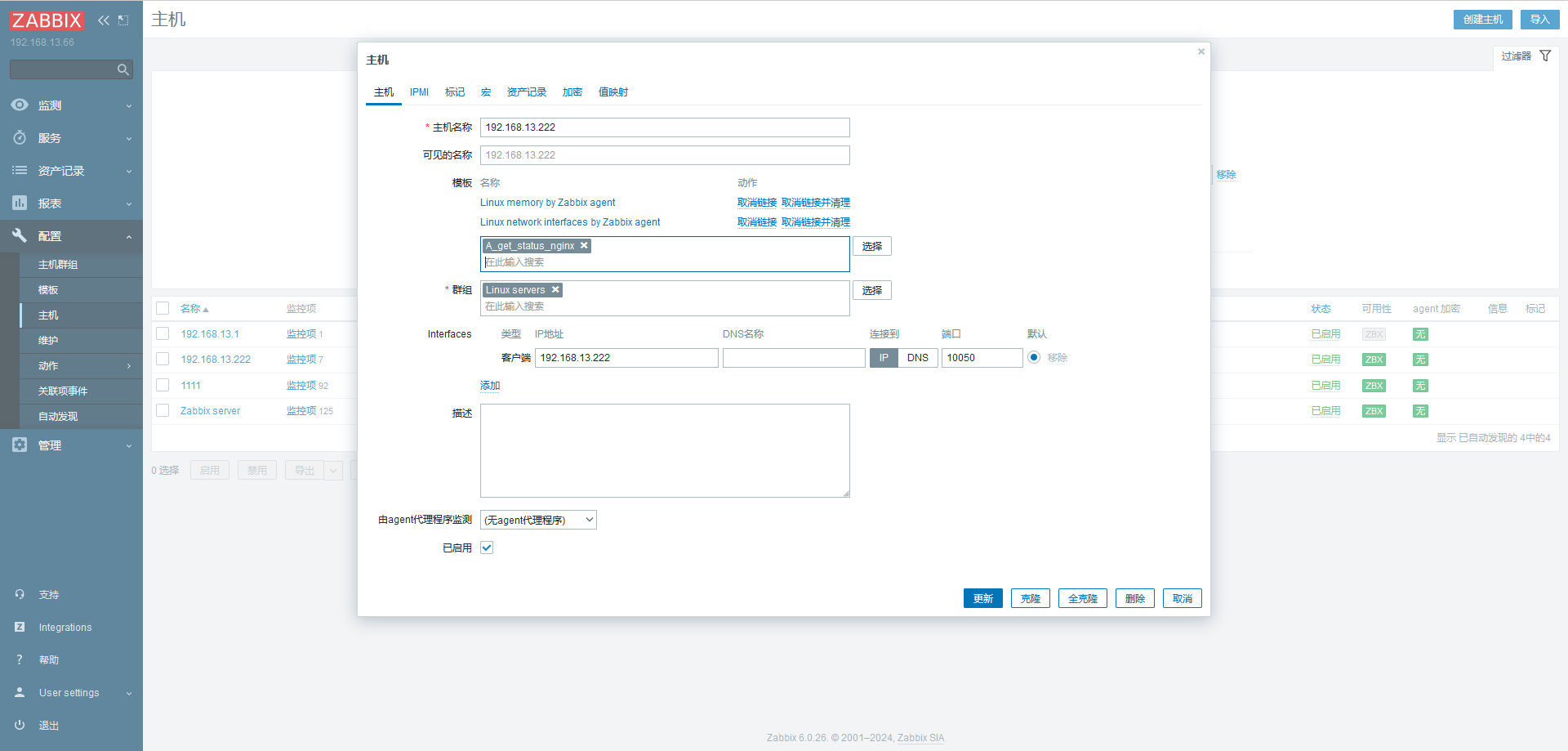
Task: Open Linux memory by Zabbix agent template
Action: coord(547,203)
